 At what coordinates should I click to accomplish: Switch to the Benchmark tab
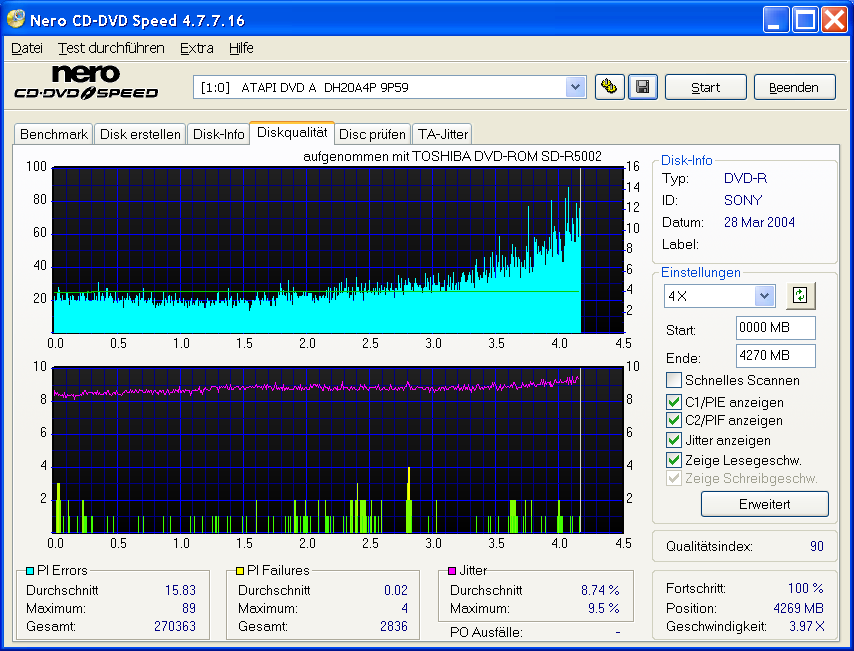pyautogui.click(x=54, y=134)
